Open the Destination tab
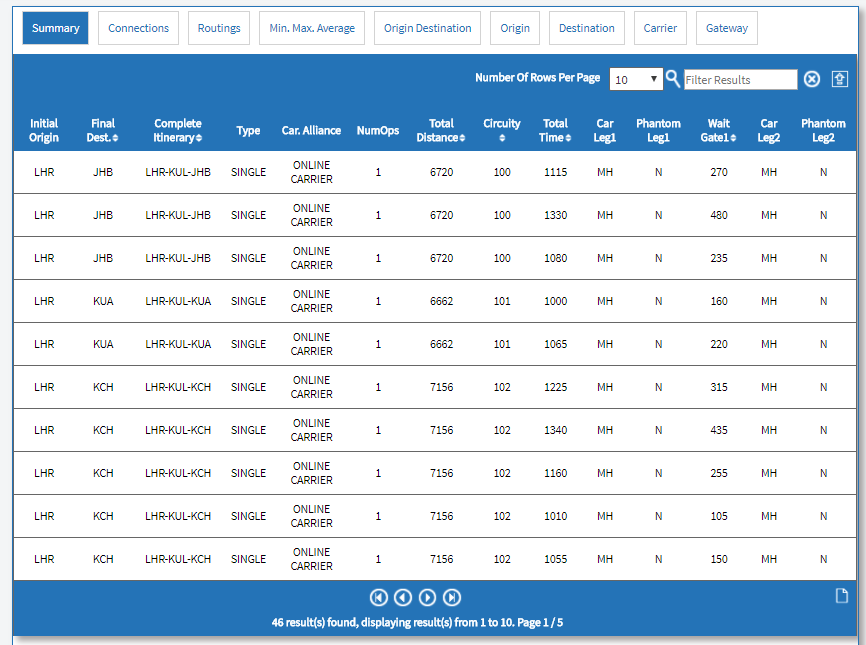 tap(587, 28)
